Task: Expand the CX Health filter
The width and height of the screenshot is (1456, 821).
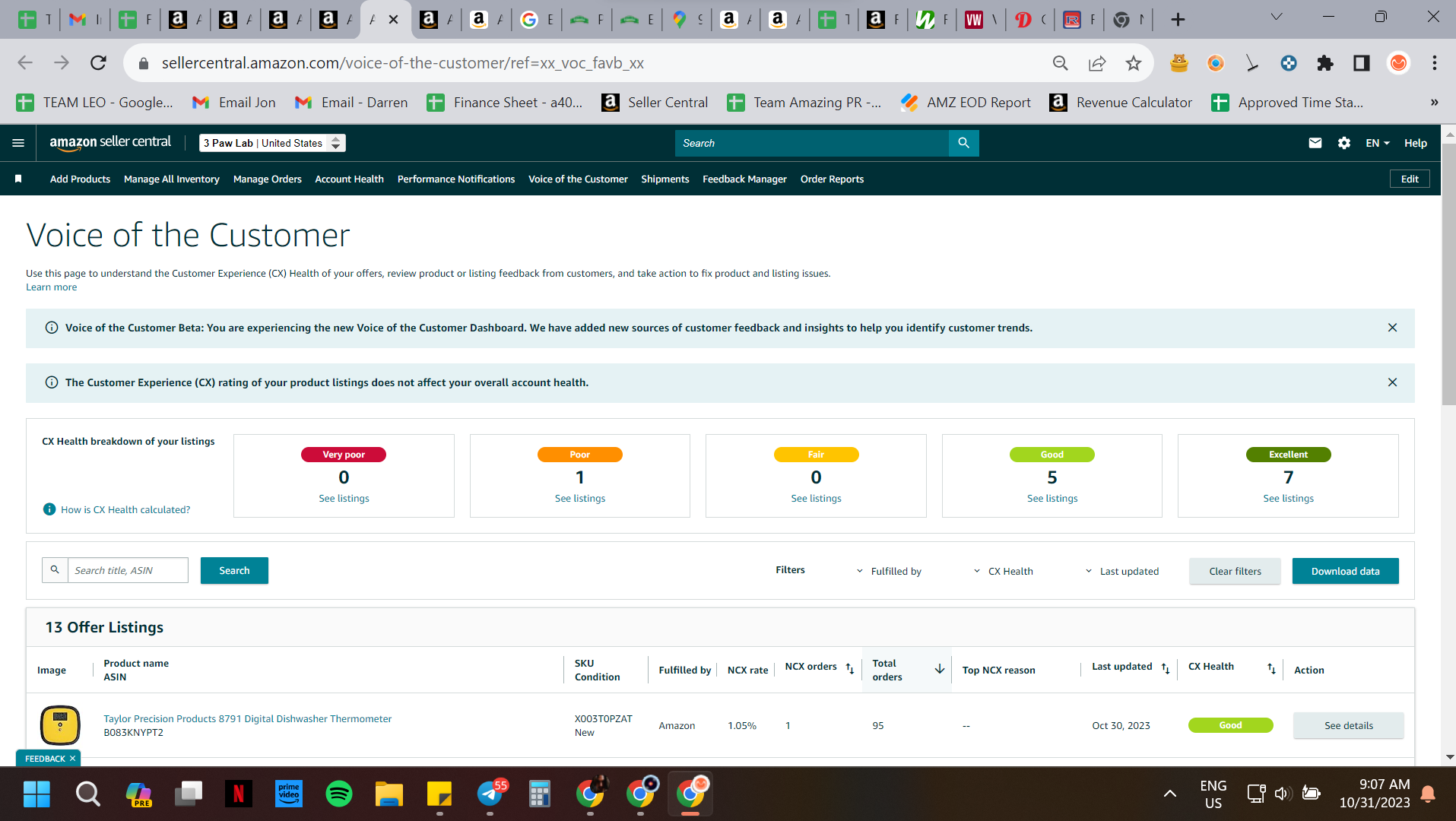Action: point(1004,571)
